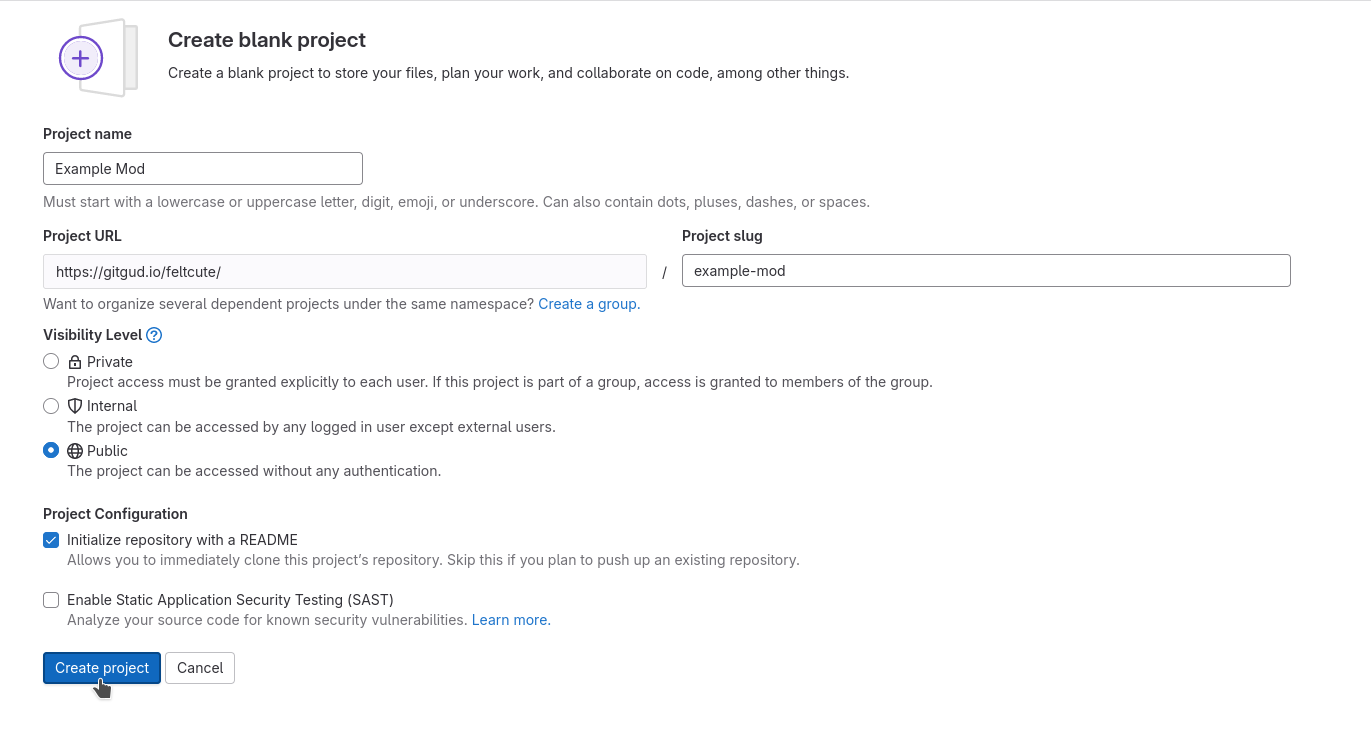Click the globe icon beside Public
This screenshot has height=746, width=1371.
(x=75, y=451)
